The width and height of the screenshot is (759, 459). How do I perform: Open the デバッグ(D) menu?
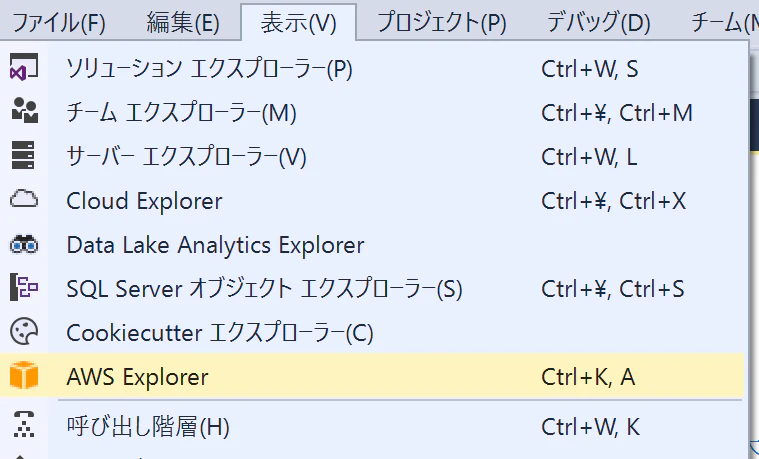click(x=598, y=23)
